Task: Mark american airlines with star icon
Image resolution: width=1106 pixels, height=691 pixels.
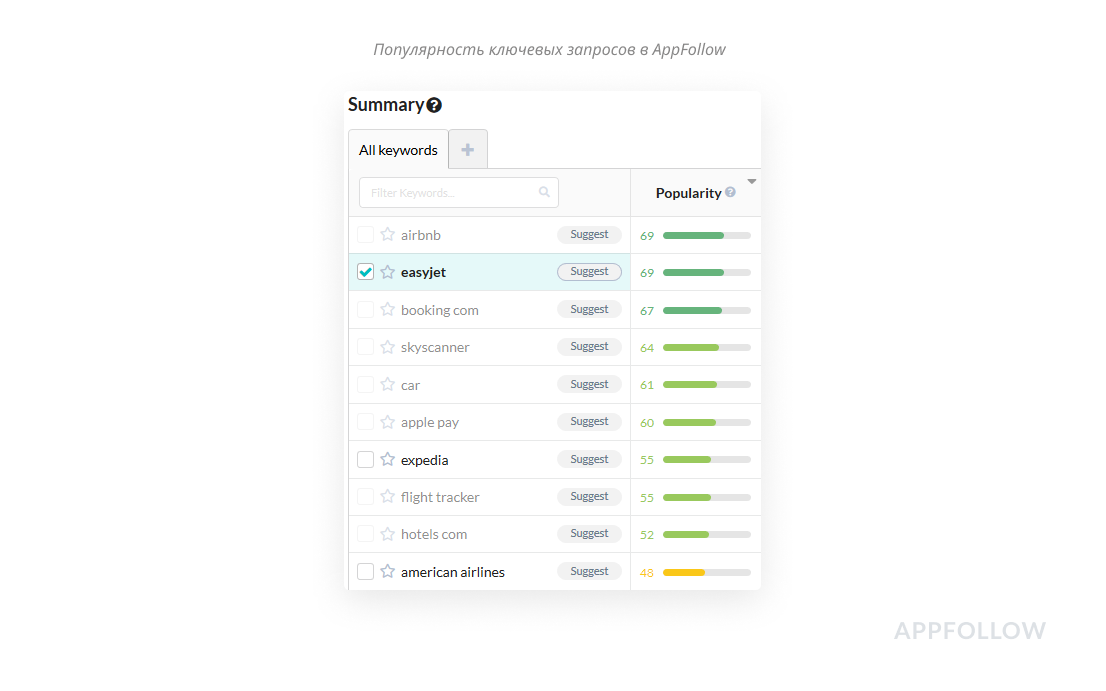Action: tap(387, 572)
